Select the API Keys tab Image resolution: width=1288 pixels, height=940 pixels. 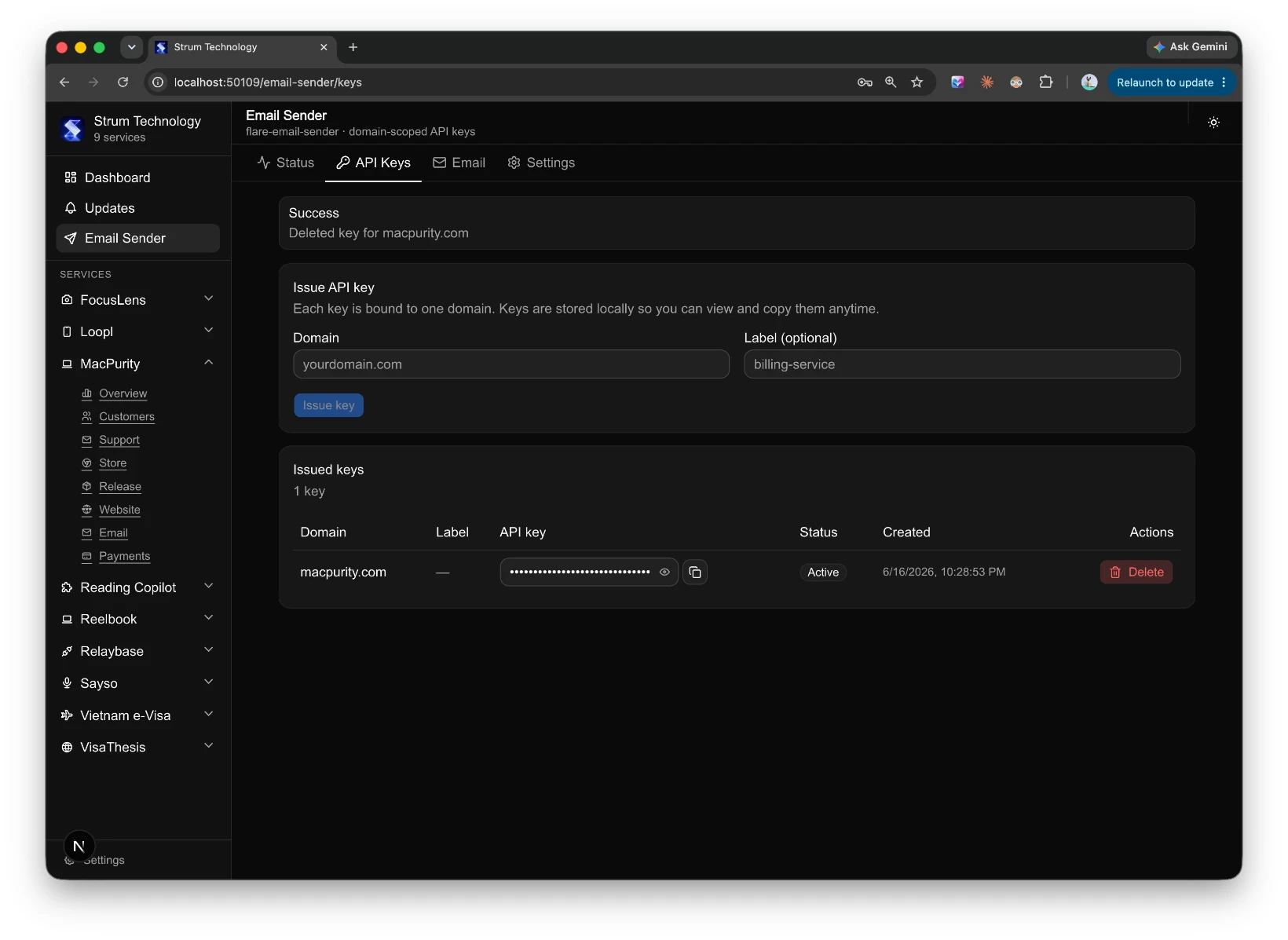[374, 163]
